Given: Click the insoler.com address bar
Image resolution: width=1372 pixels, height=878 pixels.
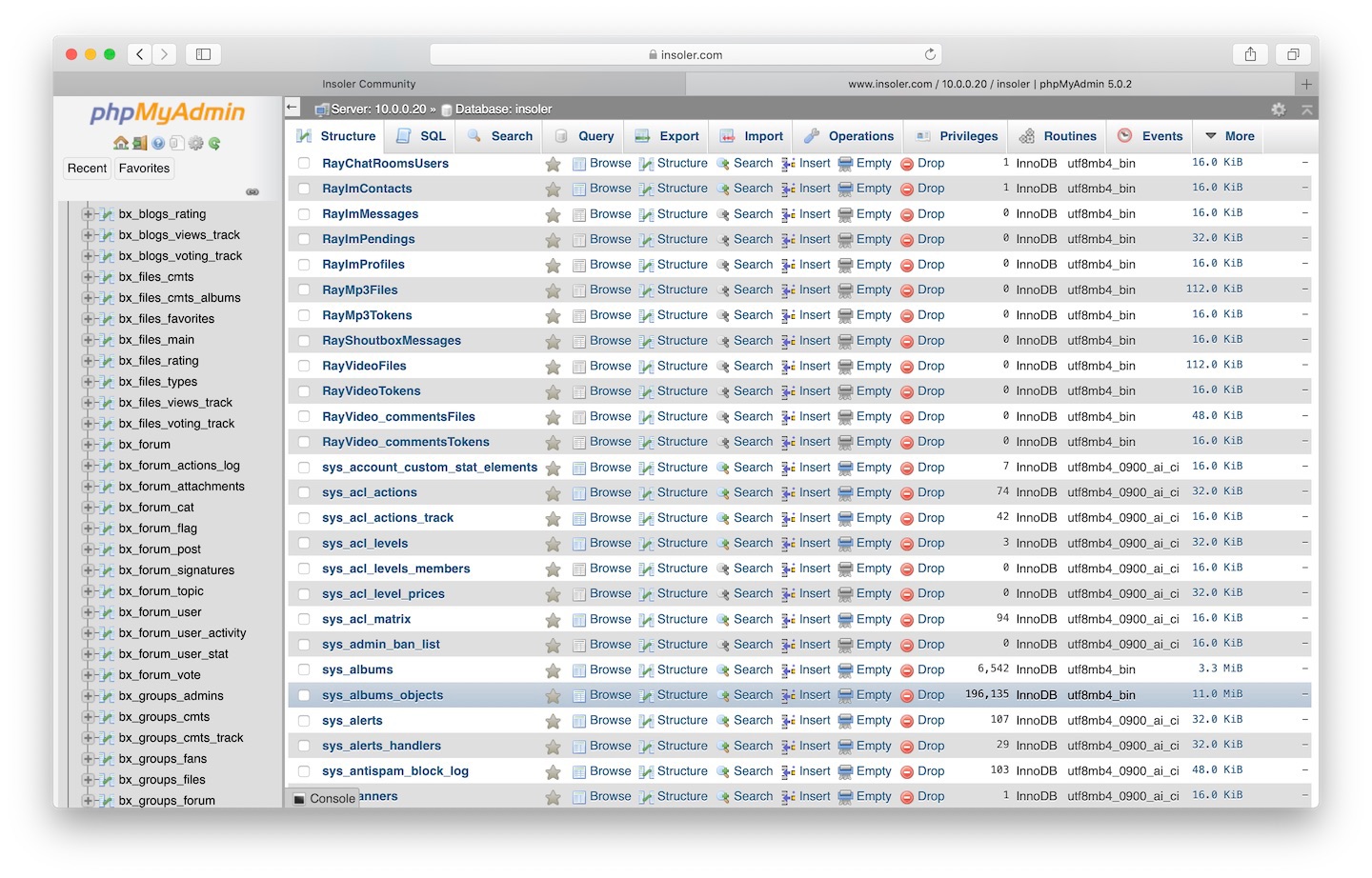Looking at the screenshot, I should tap(686, 54).
